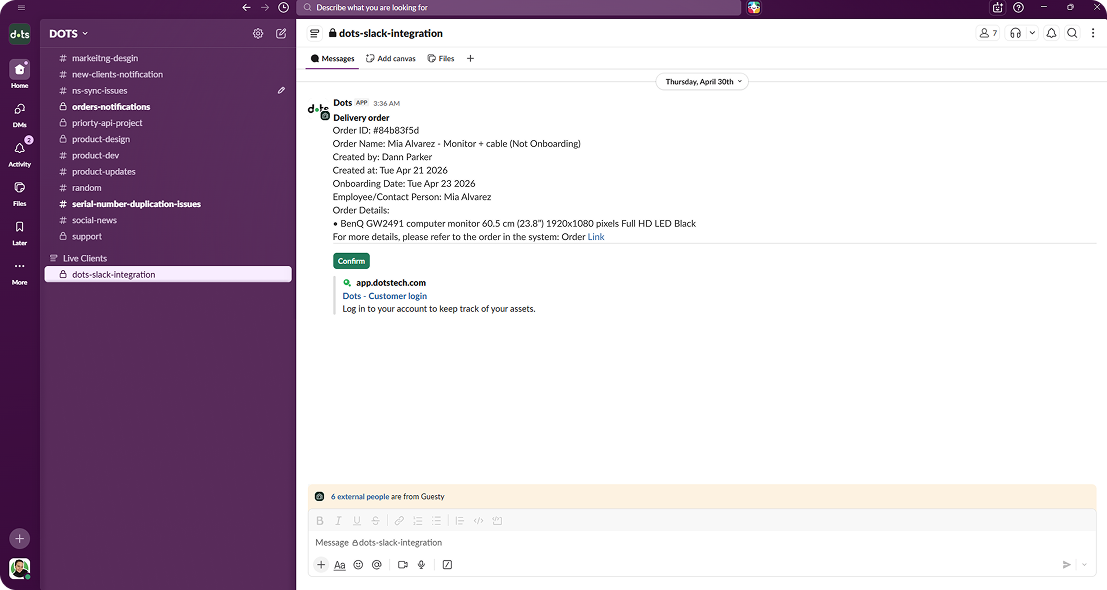
Task: Open the DOTS workspace dropdown
Action: (68, 33)
